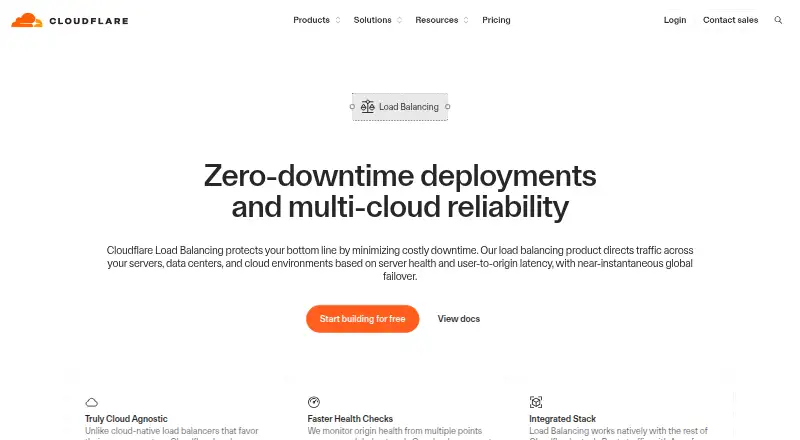Click the gauge icon above Faster Health Checks
Image resolution: width=800 pixels, height=440 pixels.
(314, 402)
